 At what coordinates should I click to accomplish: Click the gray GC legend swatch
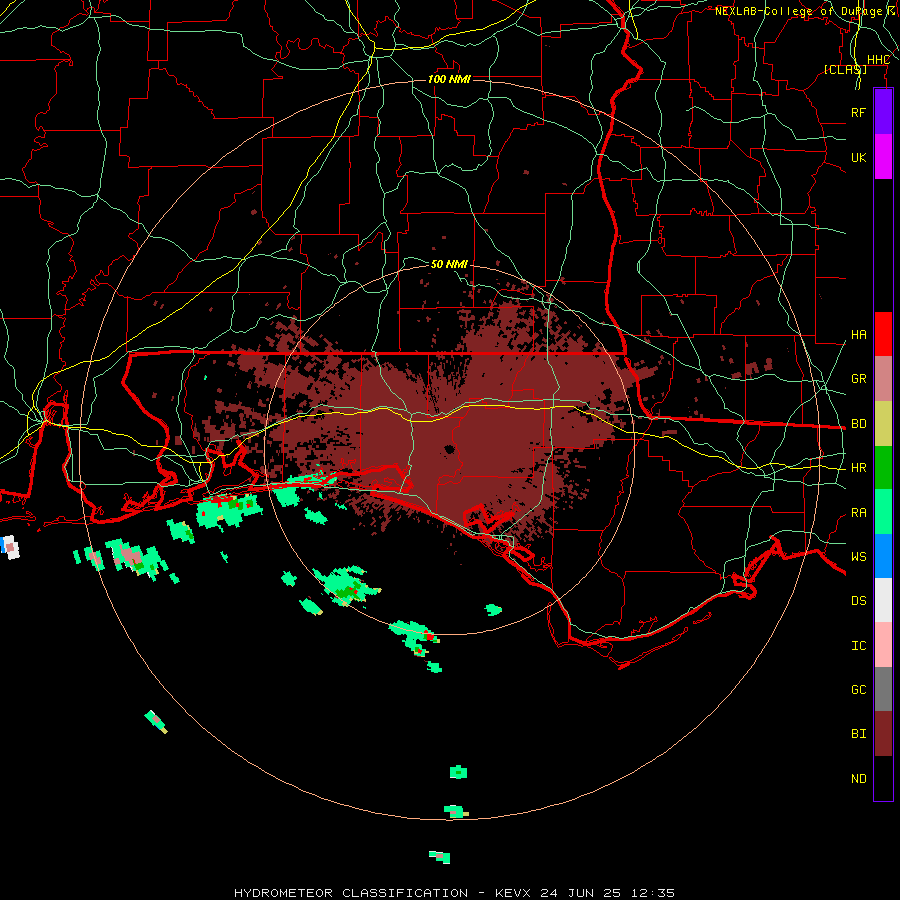(883, 689)
